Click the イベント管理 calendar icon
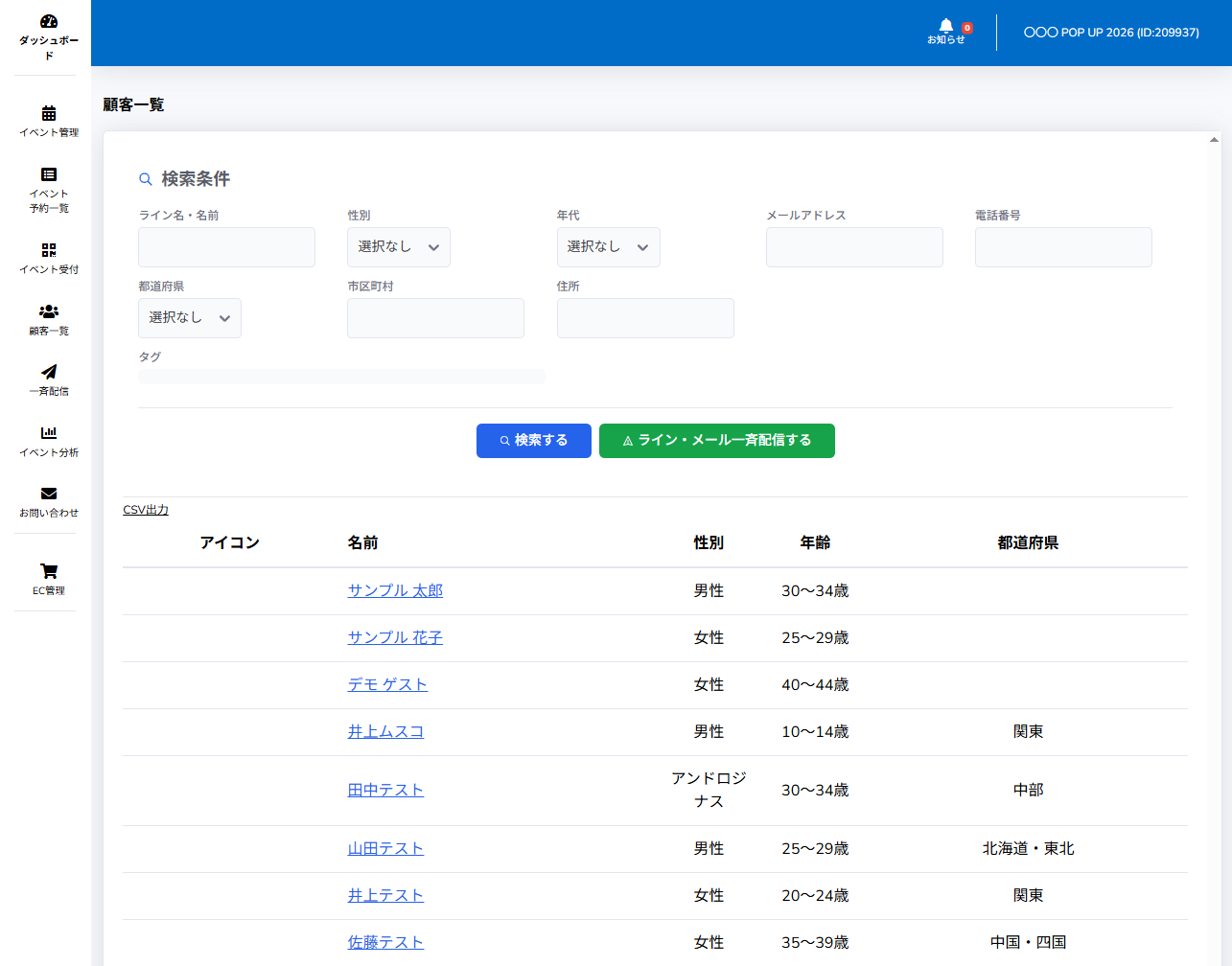The height and width of the screenshot is (966, 1232). pyautogui.click(x=49, y=113)
